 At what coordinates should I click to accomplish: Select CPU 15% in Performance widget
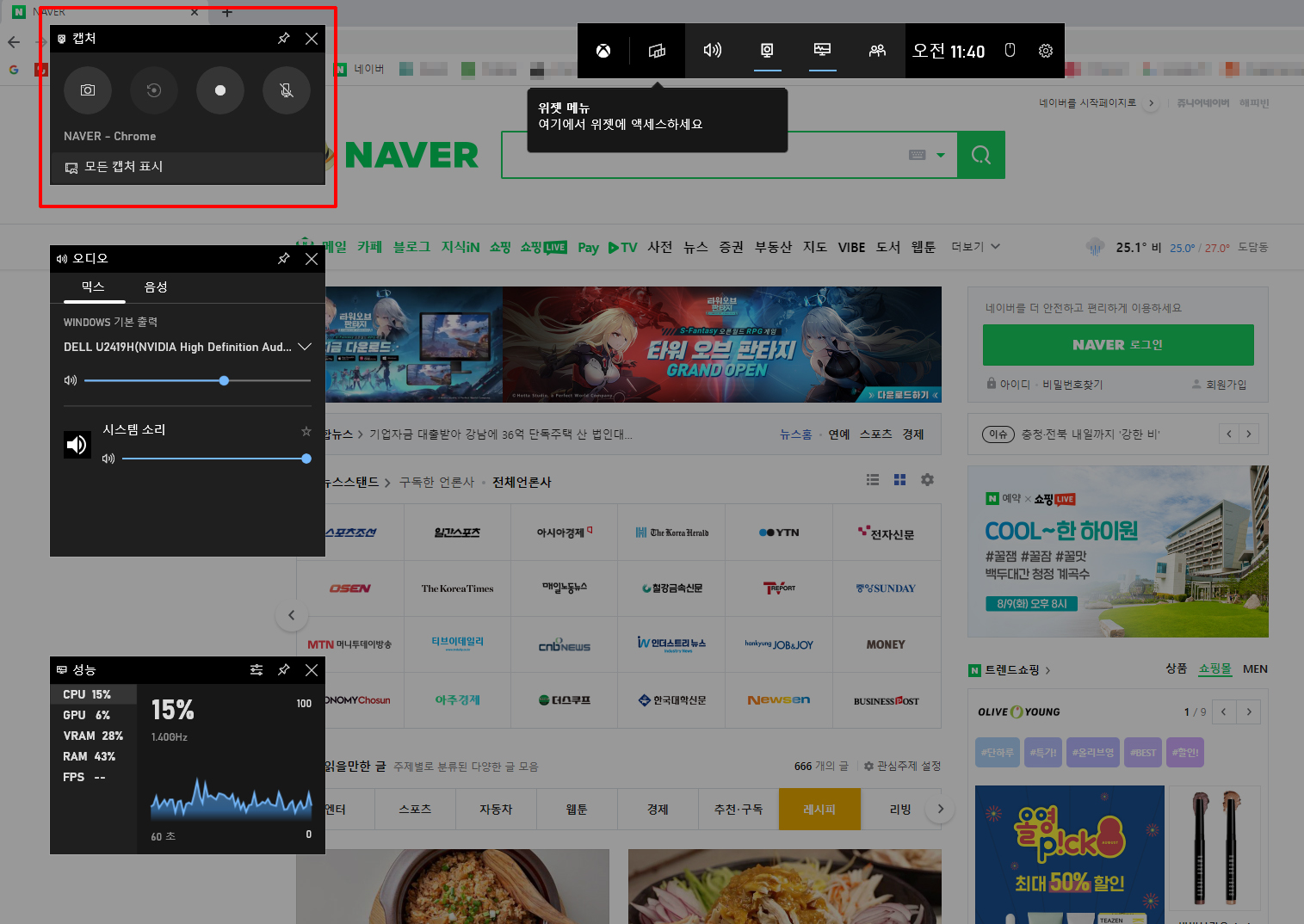(x=93, y=694)
